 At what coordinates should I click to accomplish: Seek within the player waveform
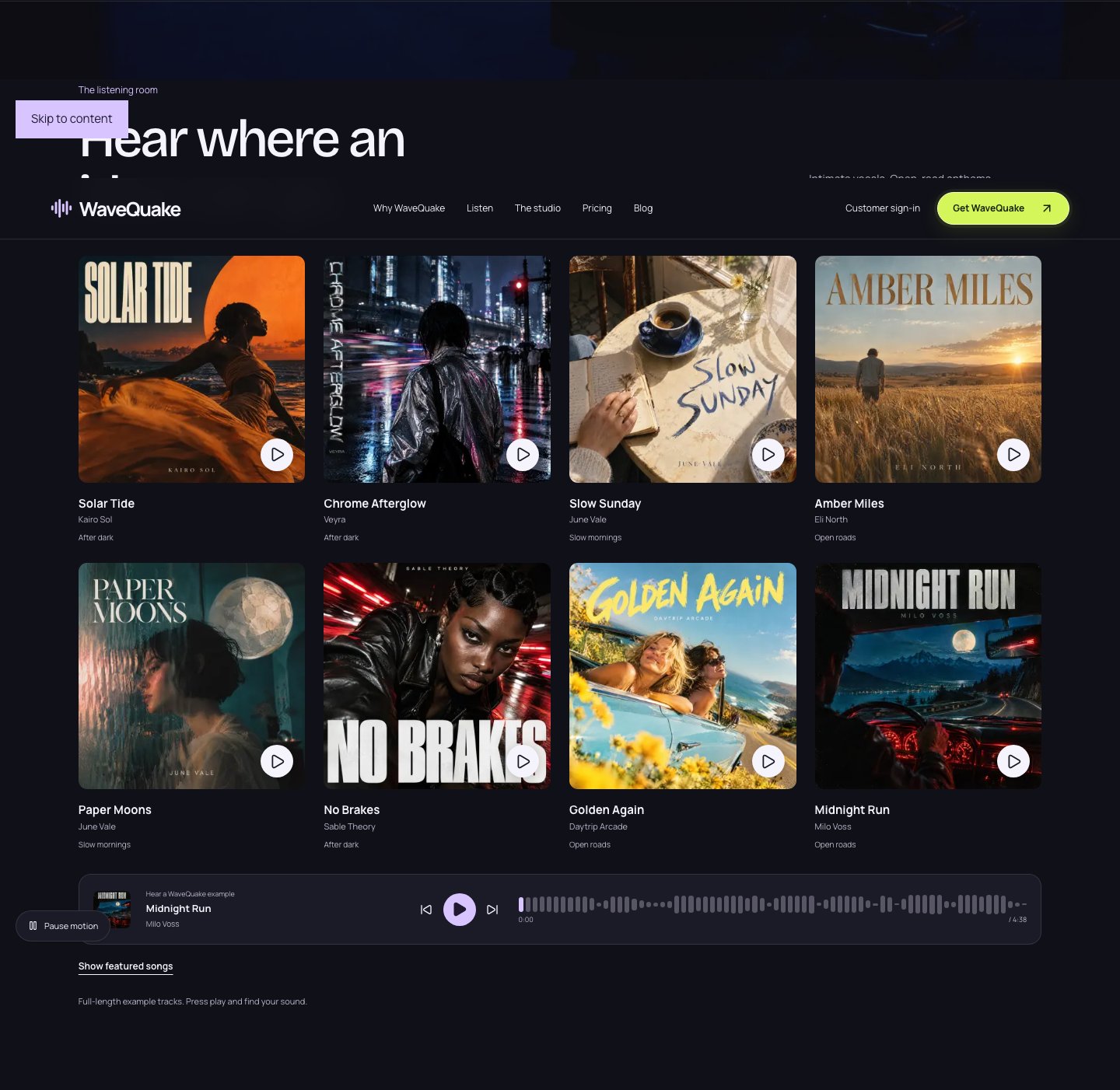[x=772, y=904]
